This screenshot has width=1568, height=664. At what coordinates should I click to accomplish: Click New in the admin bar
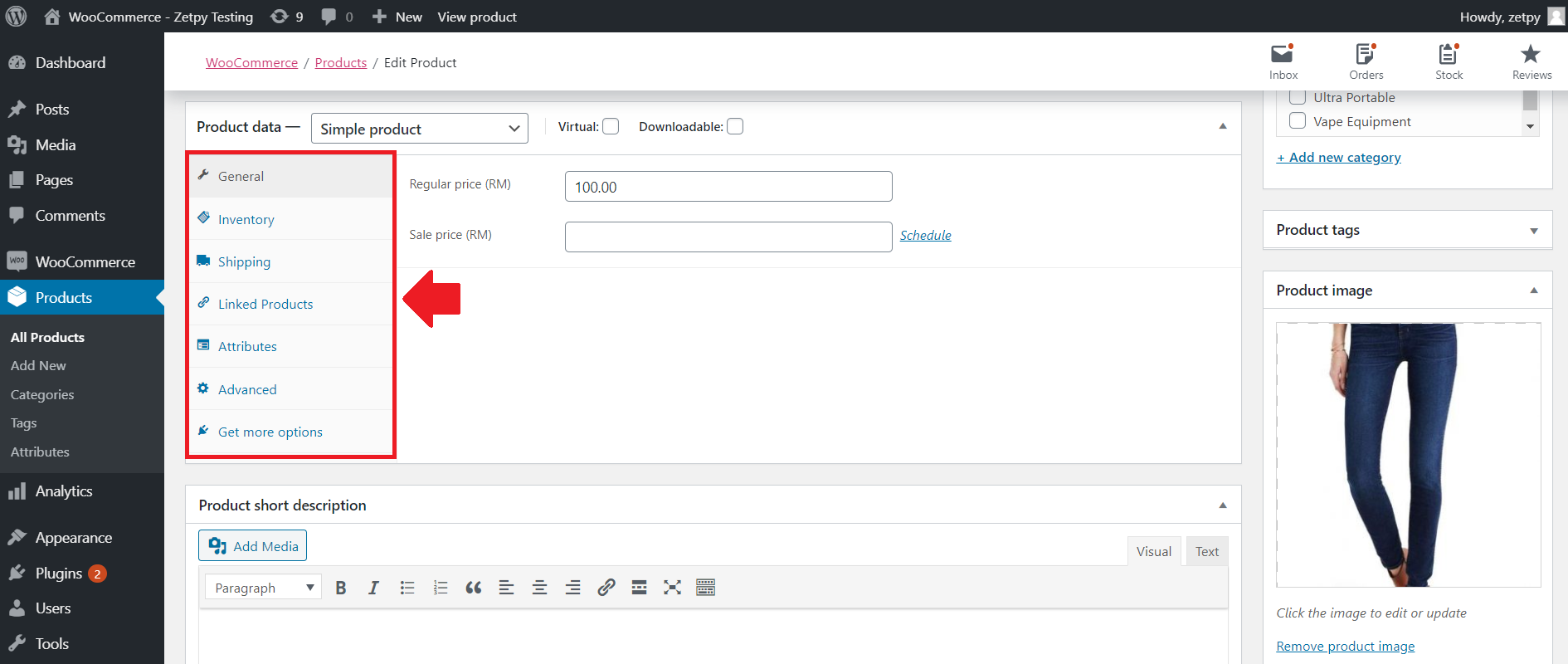(397, 17)
